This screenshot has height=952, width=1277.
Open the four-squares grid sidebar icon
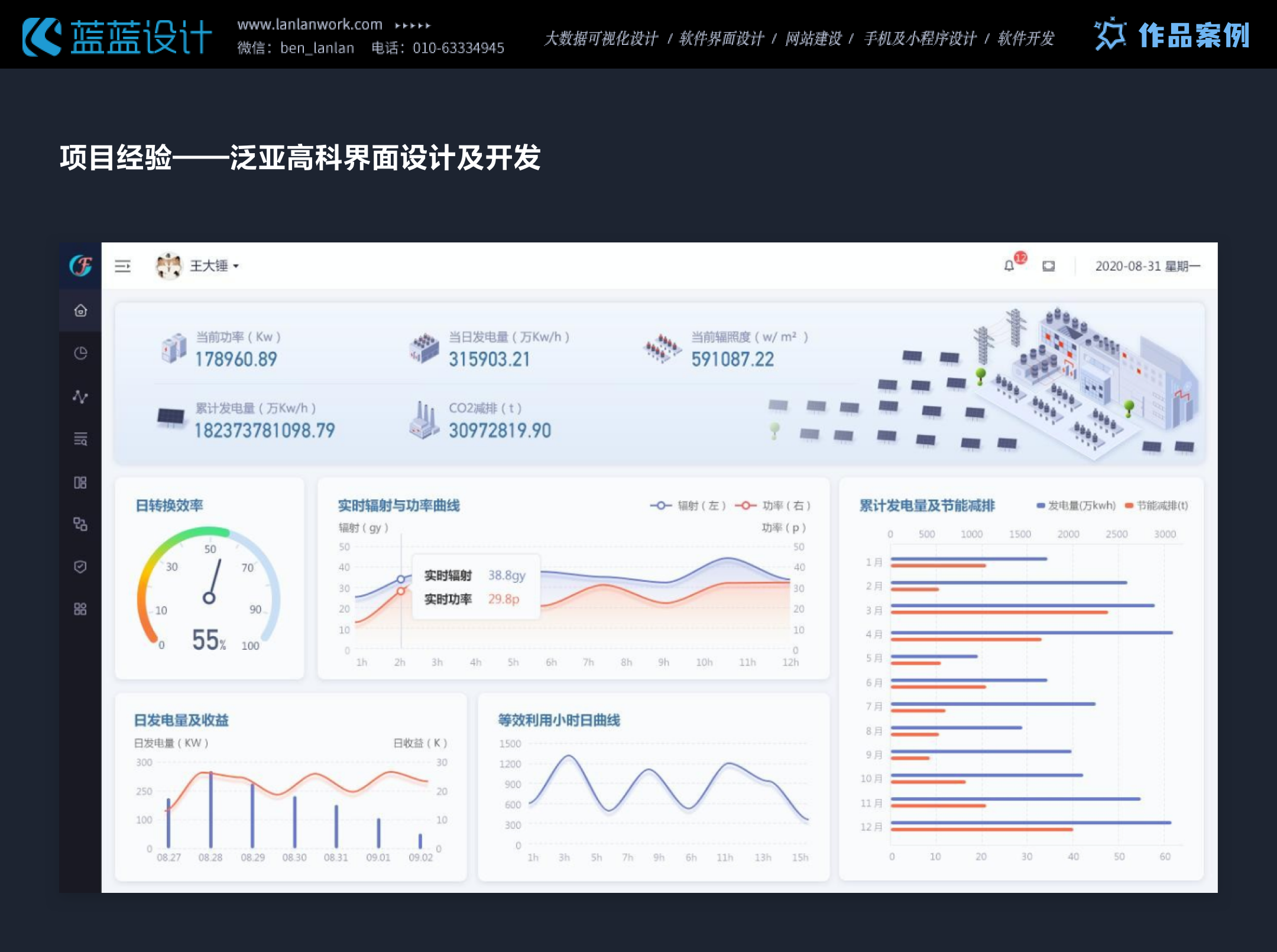click(x=80, y=609)
